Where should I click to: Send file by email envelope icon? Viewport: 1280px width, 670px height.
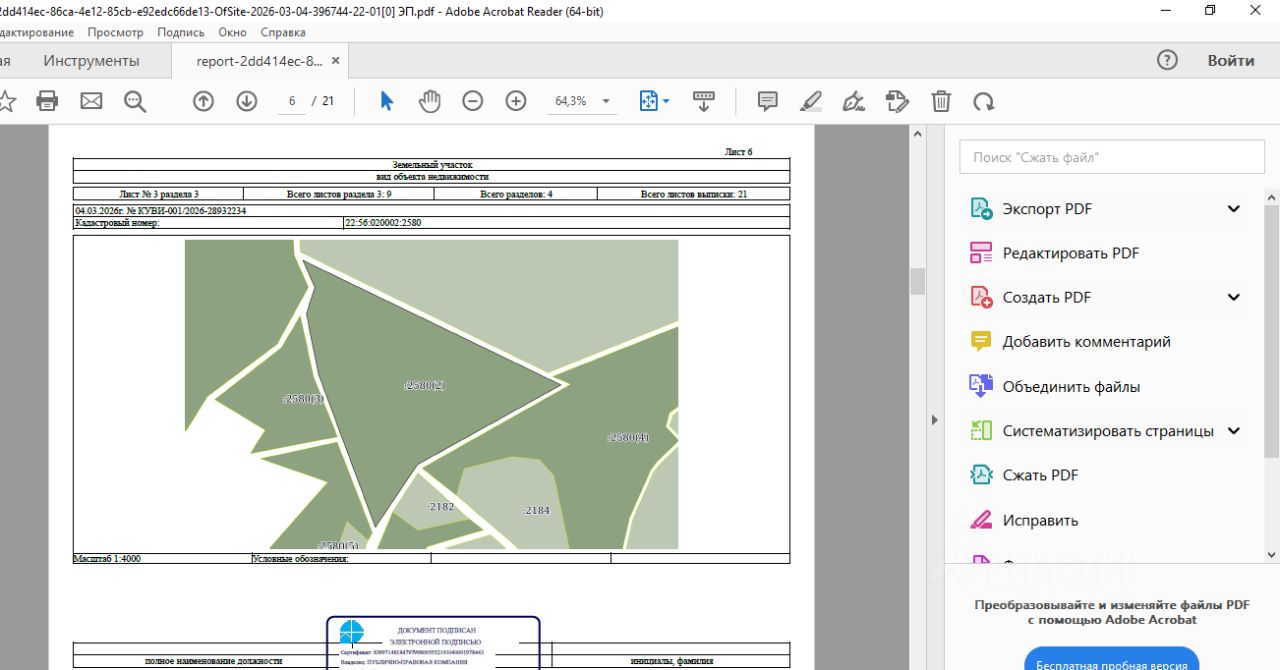point(91,101)
